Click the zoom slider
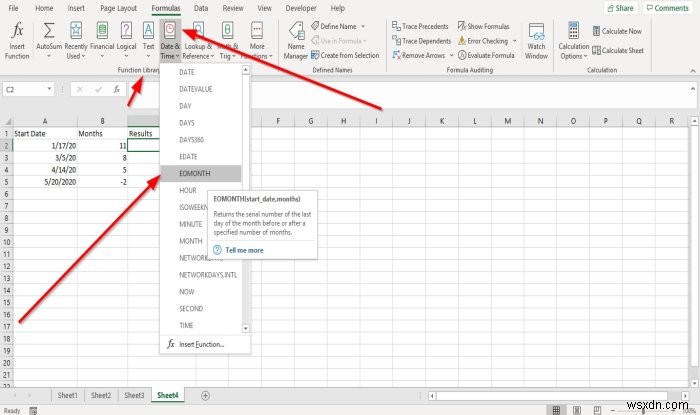Screen dimensions: 700x415 coord(643,410)
